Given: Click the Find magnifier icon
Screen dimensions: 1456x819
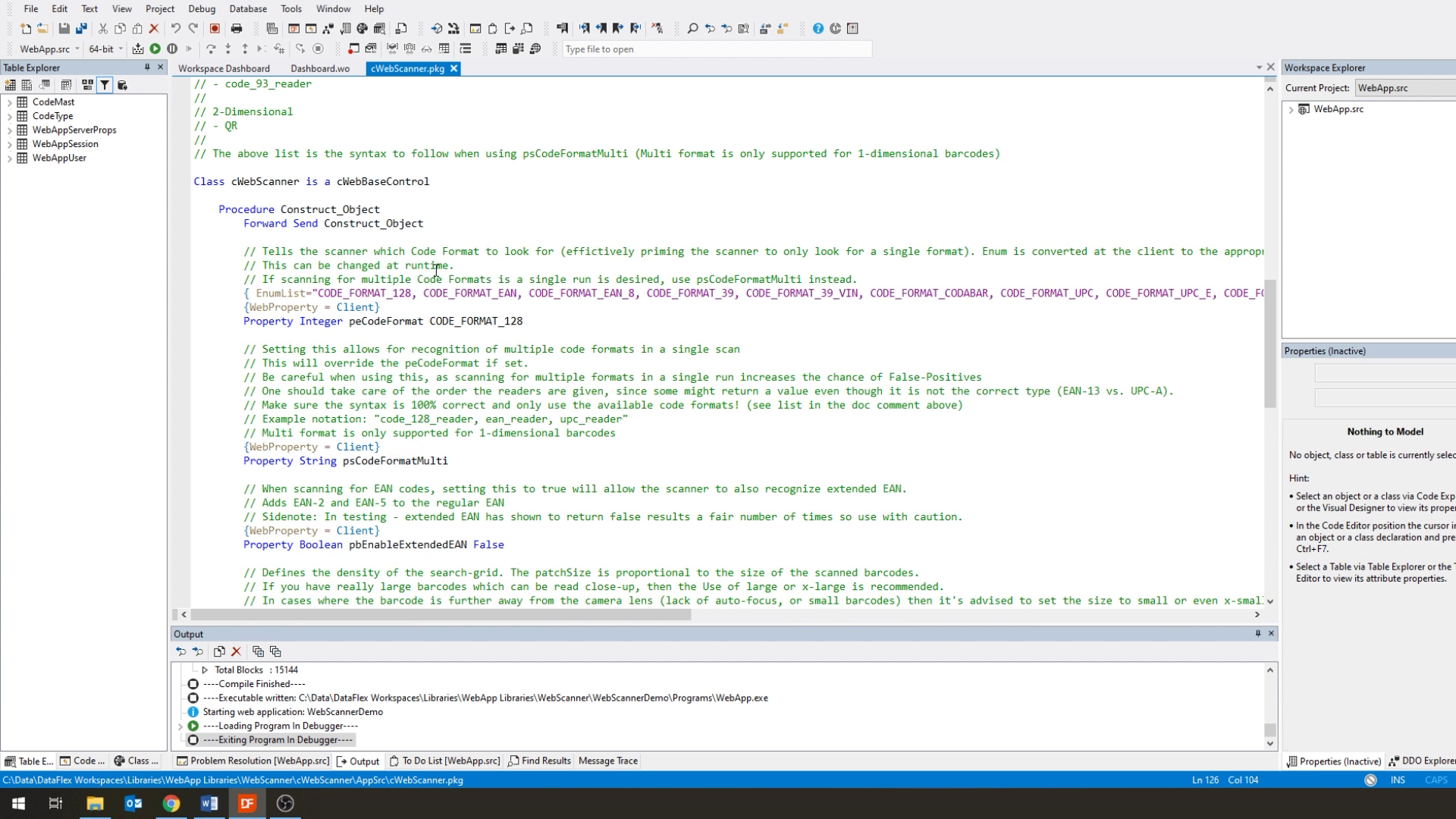Looking at the screenshot, I should [x=692, y=29].
